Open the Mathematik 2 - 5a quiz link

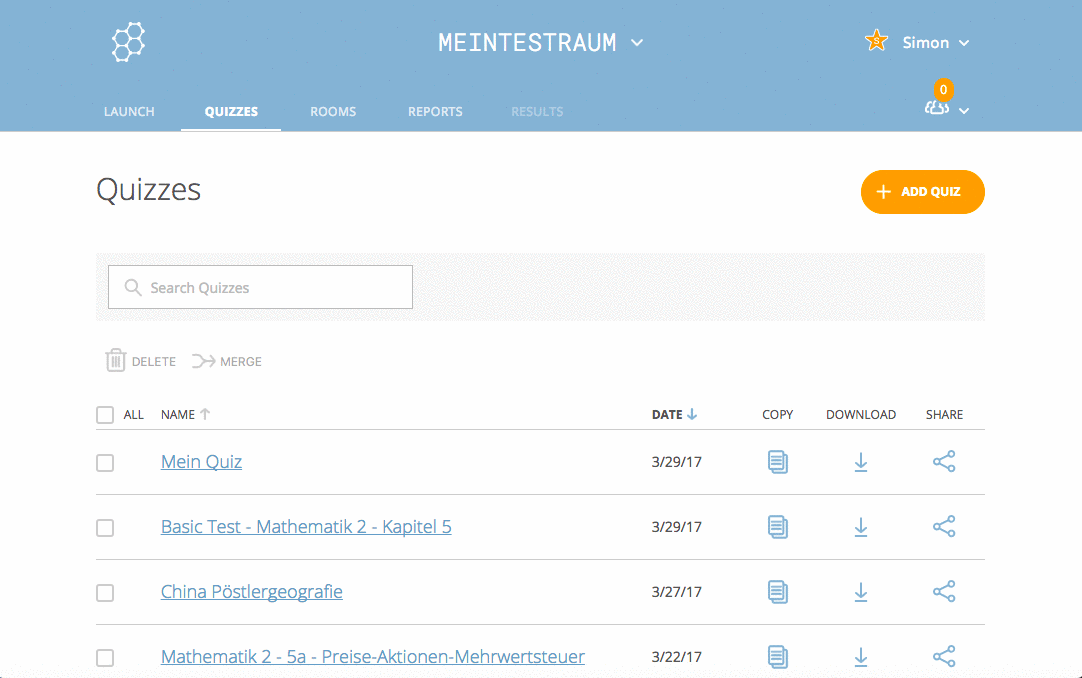pyautogui.click(x=372, y=657)
